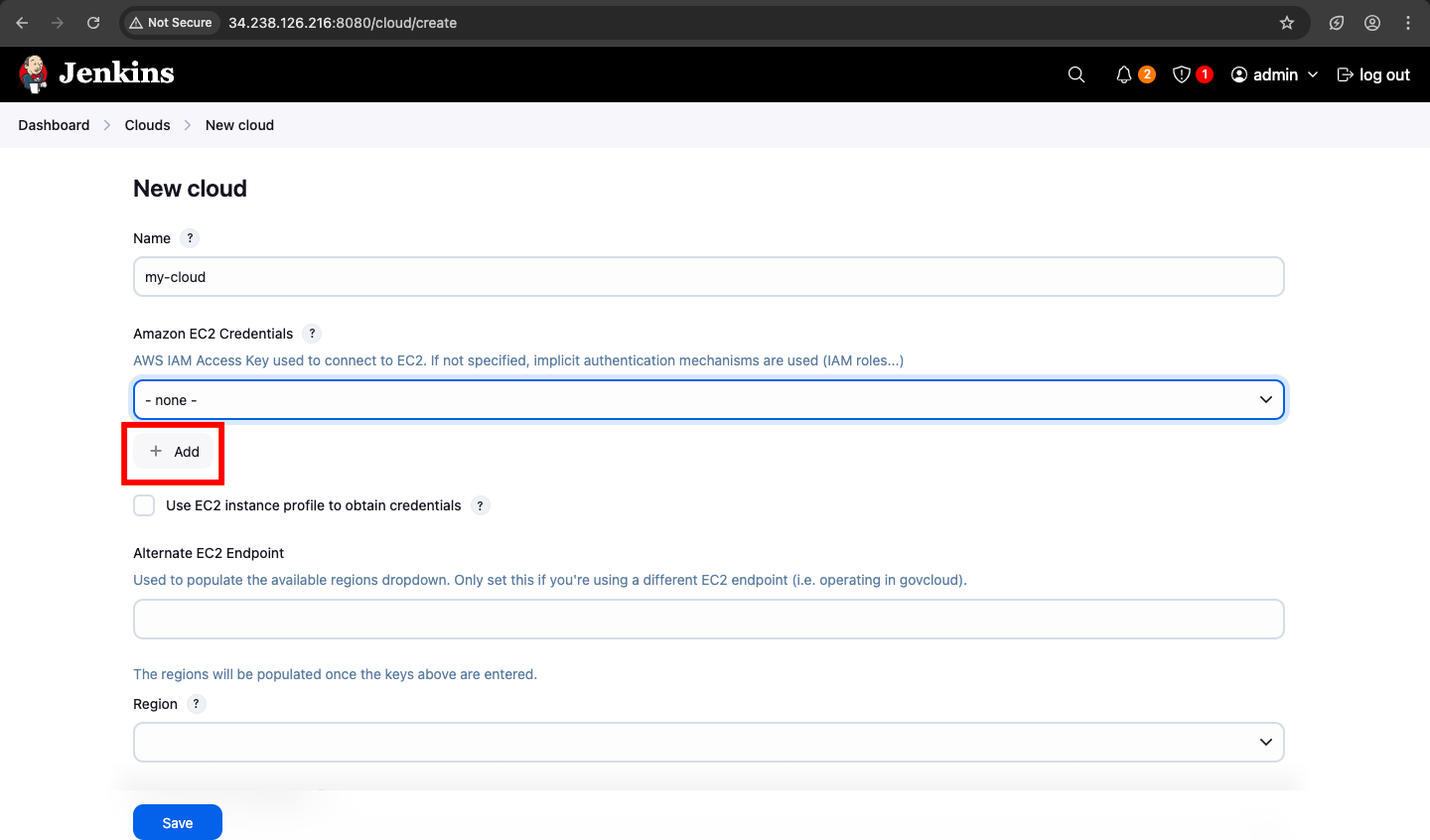
Task: Click the Name input containing my-cloud
Action: pos(709,277)
